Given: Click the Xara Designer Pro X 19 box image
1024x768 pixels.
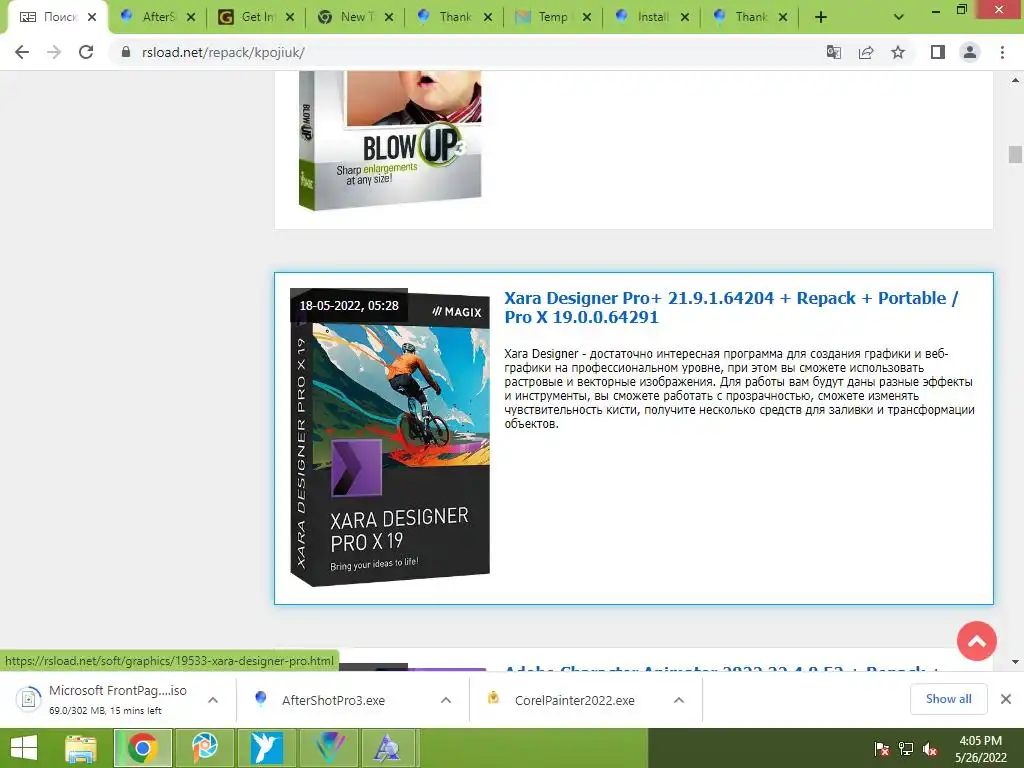Looking at the screenshot, I should [390, 437].
